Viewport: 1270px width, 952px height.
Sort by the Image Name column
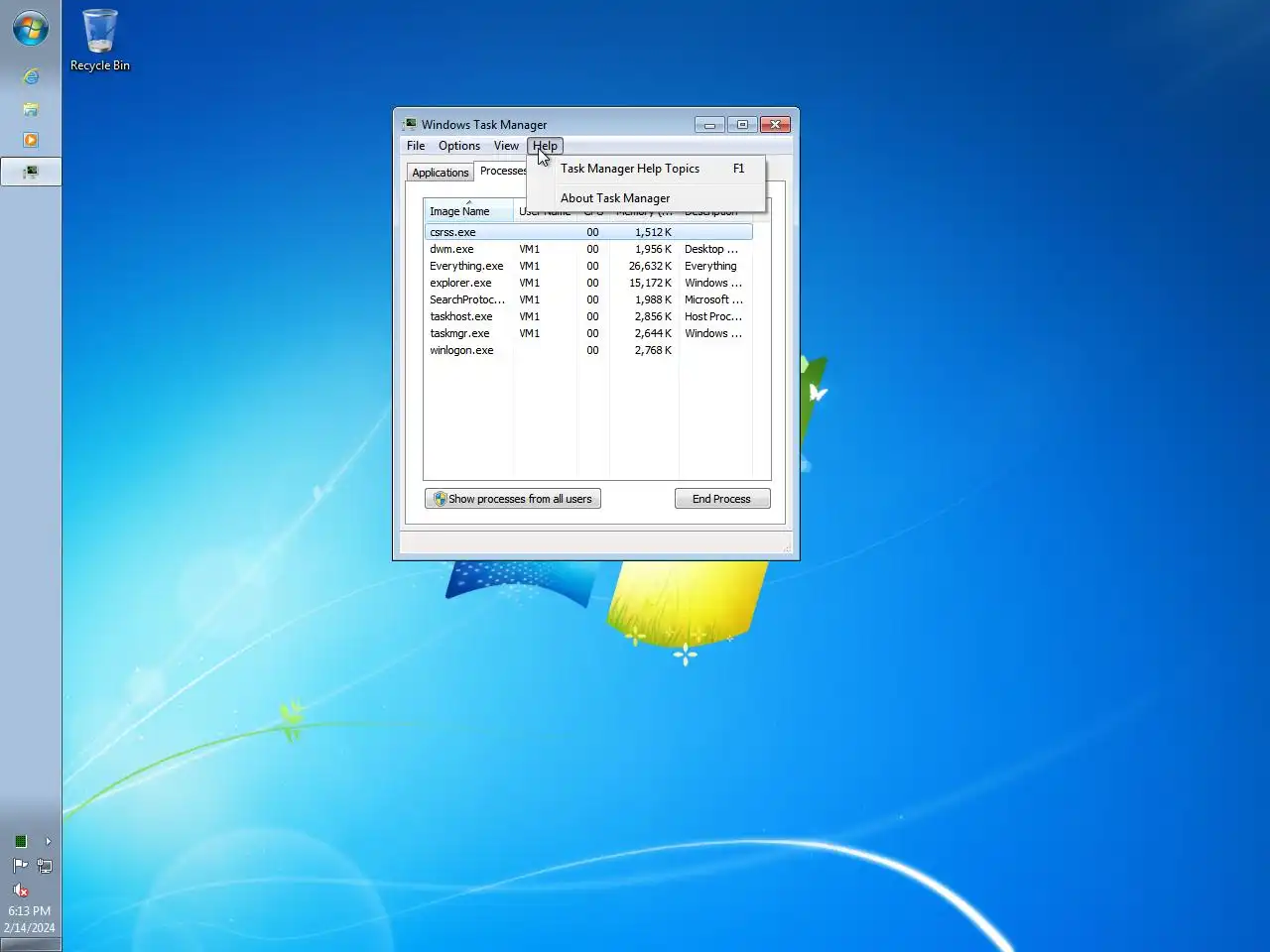point(468,211)
